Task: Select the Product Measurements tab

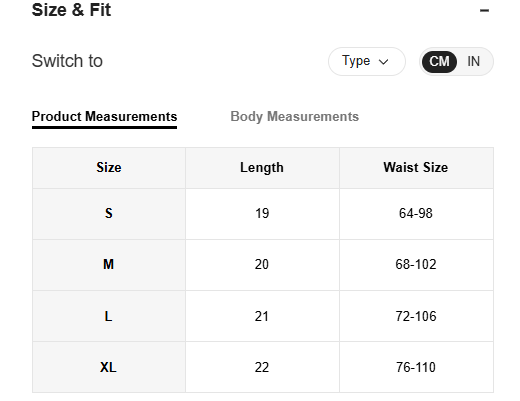Action: click(104, 116)
